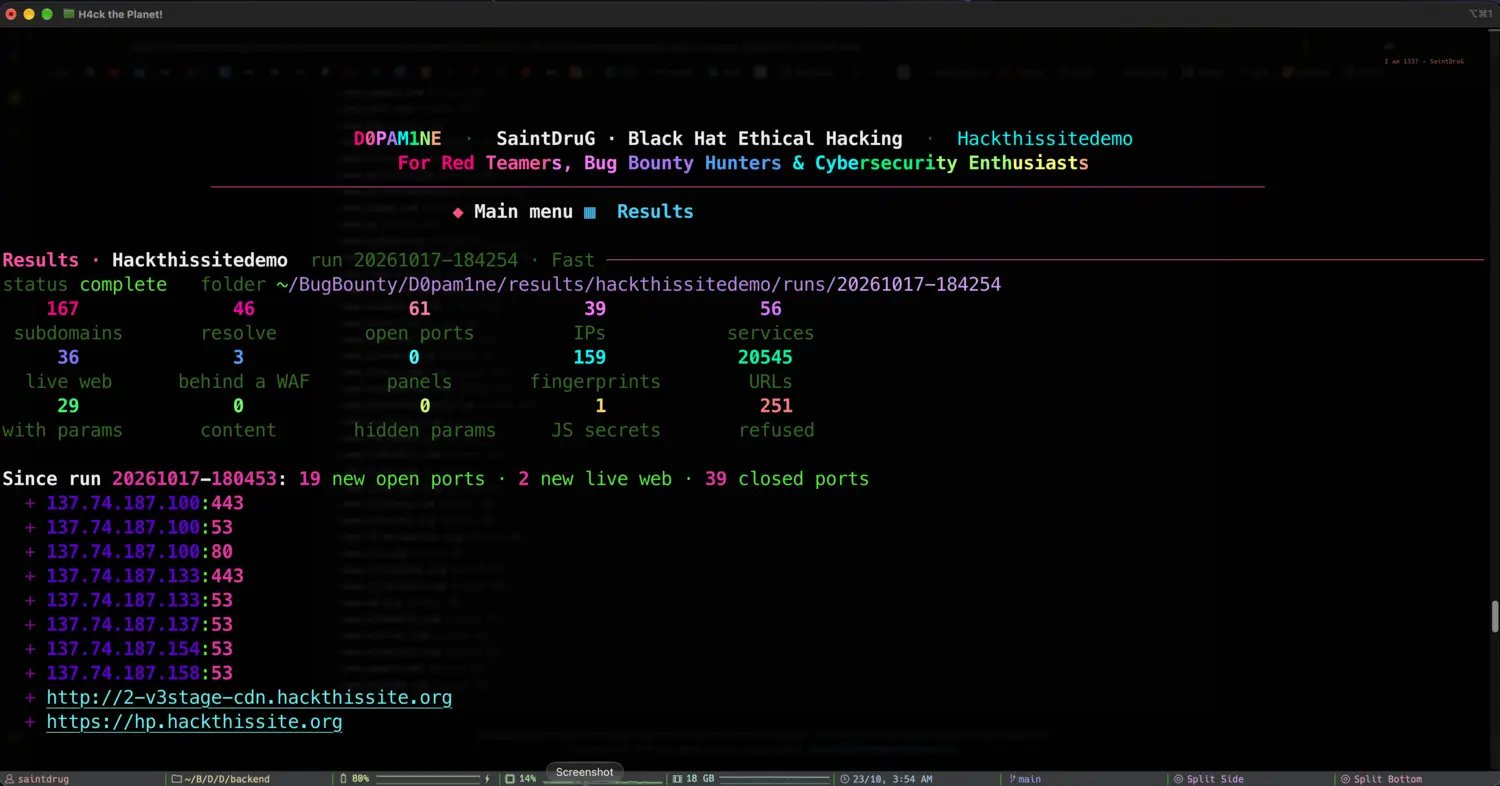The width and height of the screenshot is (1500, 786).
Task: Click the 3 behind a WAF count
Action: (x=238, y=357)
